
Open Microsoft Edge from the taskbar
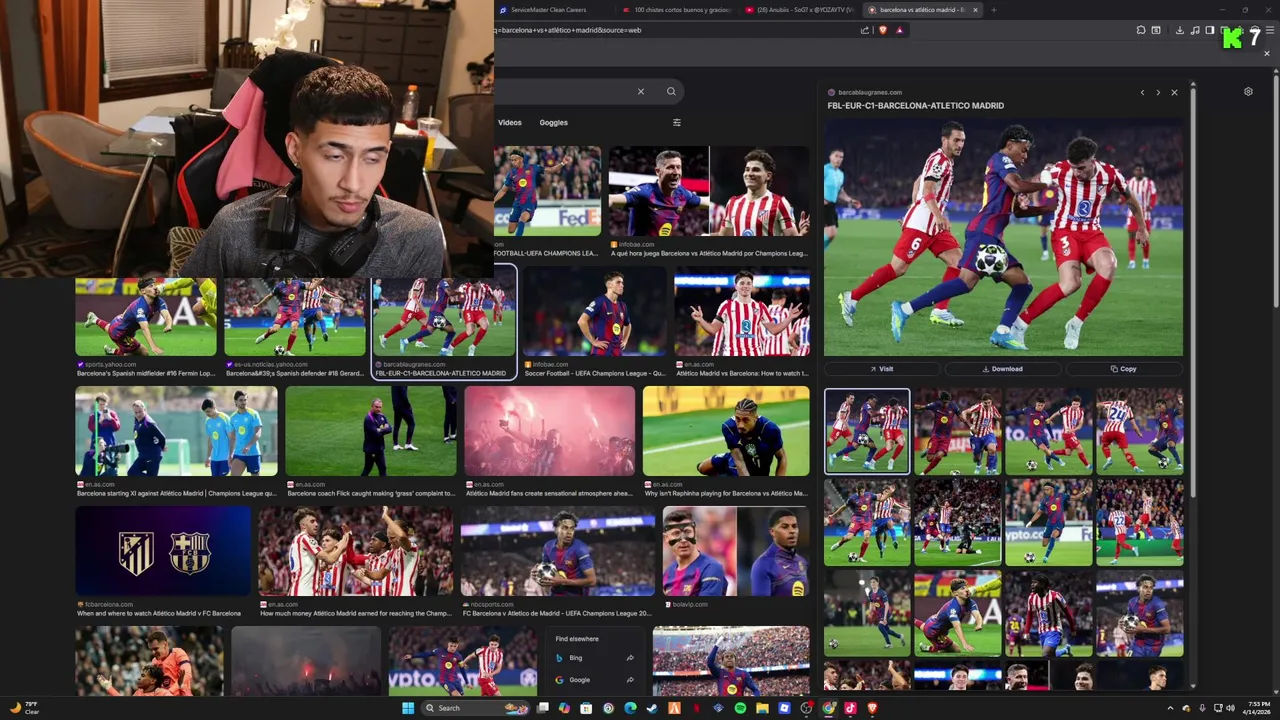tap(630, 708)
